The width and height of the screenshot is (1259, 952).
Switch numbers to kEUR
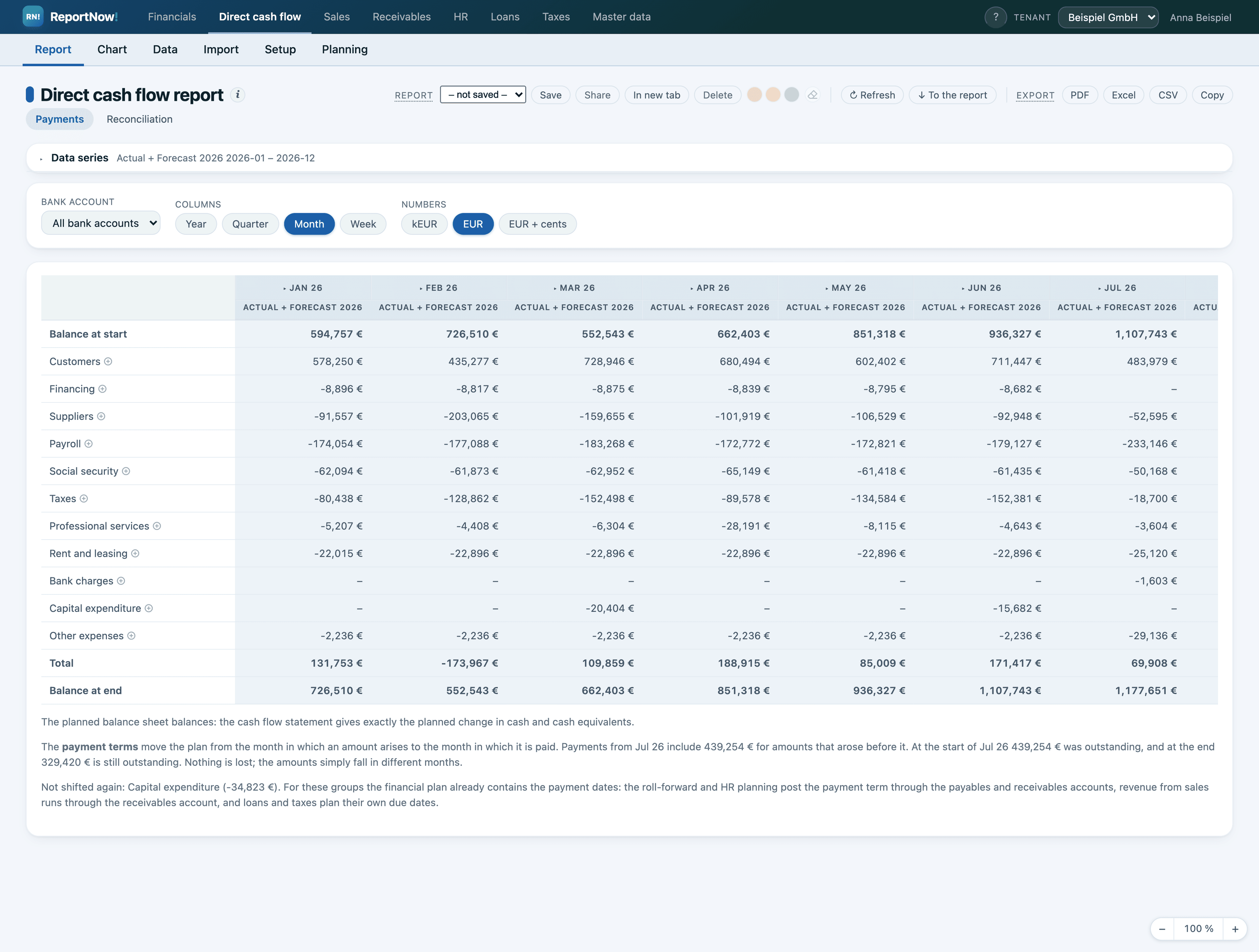425,223
